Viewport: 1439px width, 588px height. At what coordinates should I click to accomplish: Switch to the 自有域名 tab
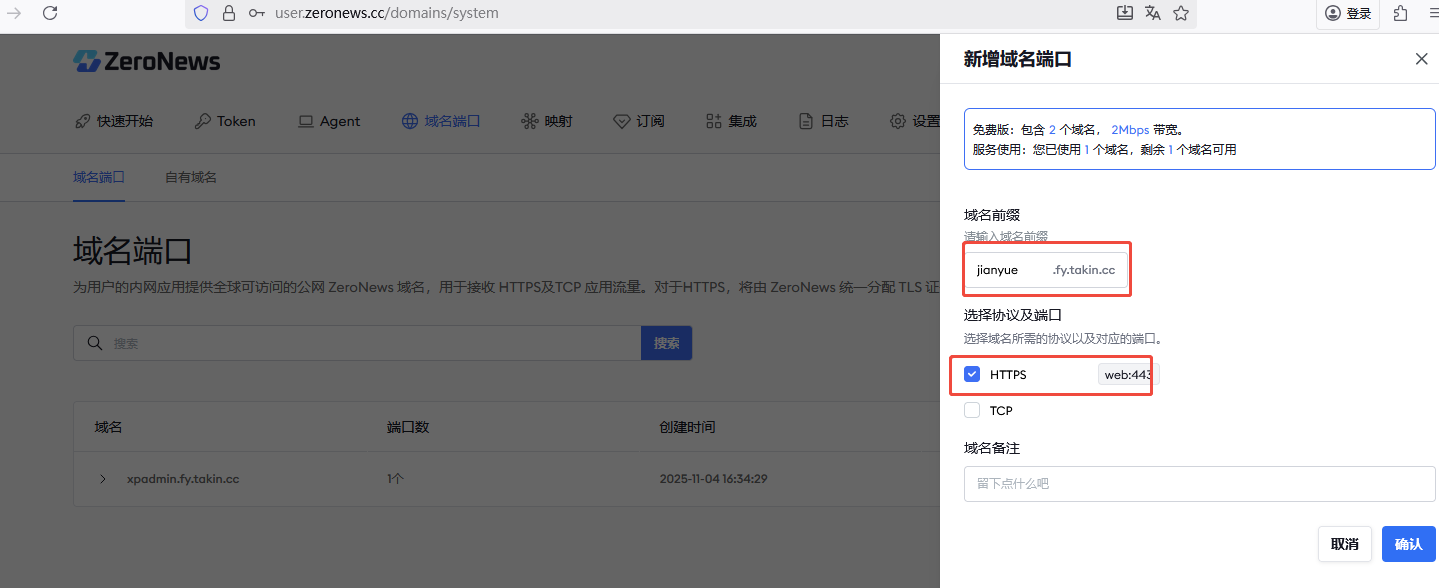191,177
